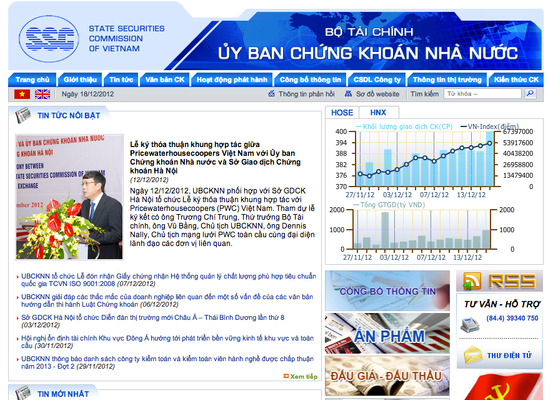Select the HOSE chart tab
Screen dimensions: 553x400
pyautogui.click(x=342, y=113)
